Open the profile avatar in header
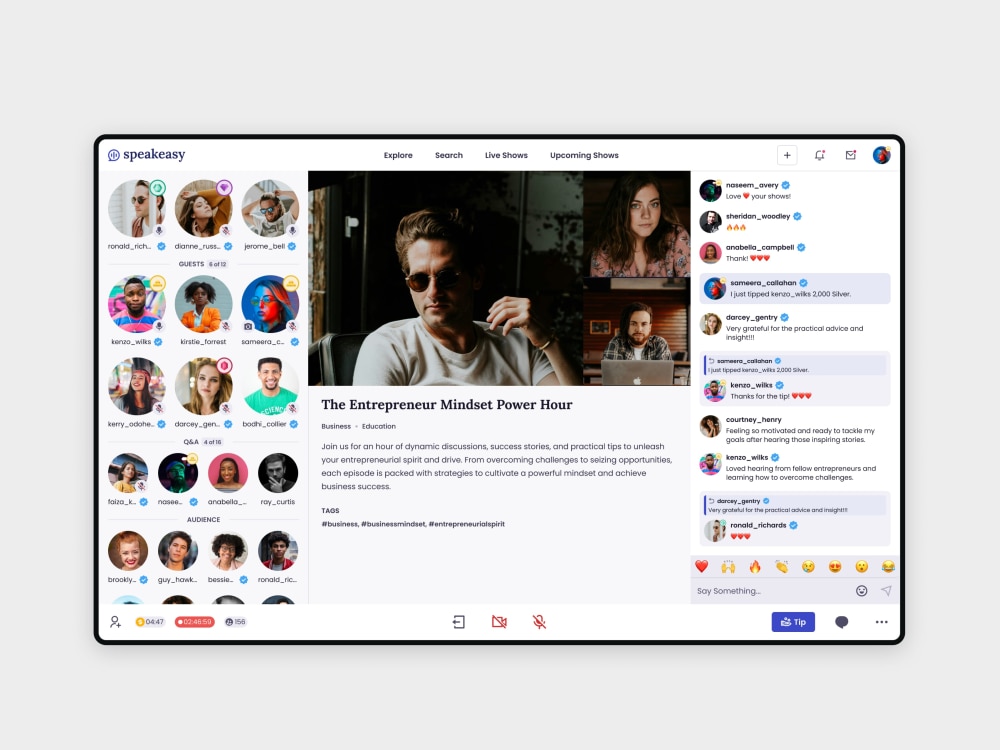1000x750 pixels. coord(881,155)
